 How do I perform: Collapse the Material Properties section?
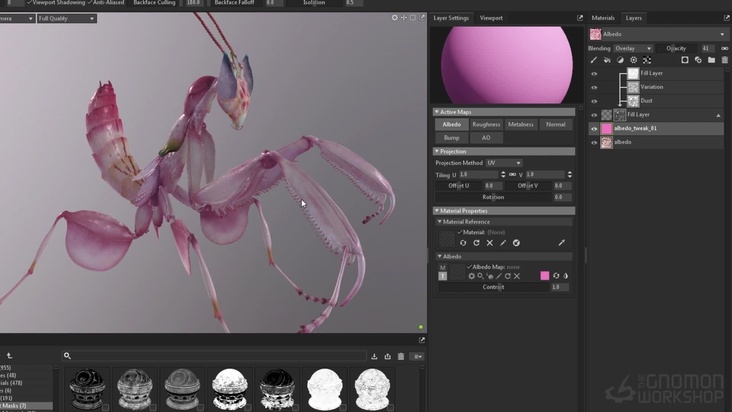tap(438, 211)
